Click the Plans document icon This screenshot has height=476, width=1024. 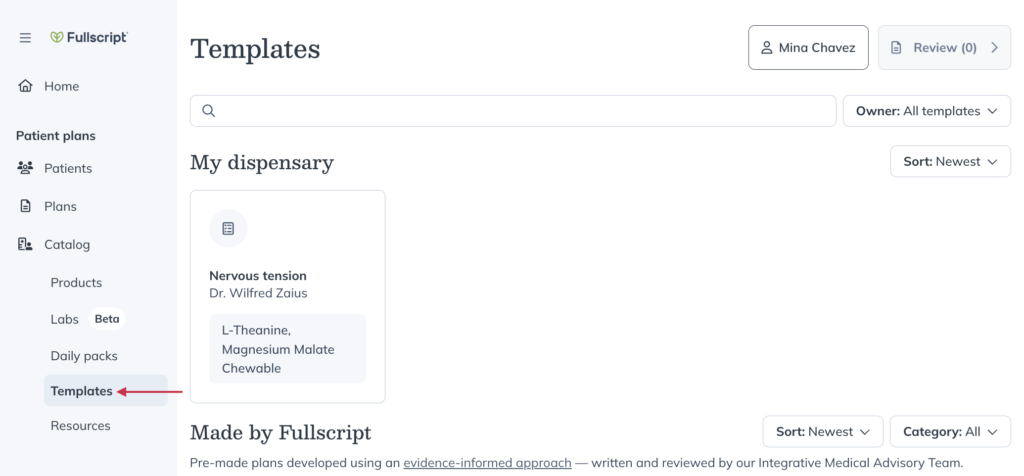pos(25,206)
